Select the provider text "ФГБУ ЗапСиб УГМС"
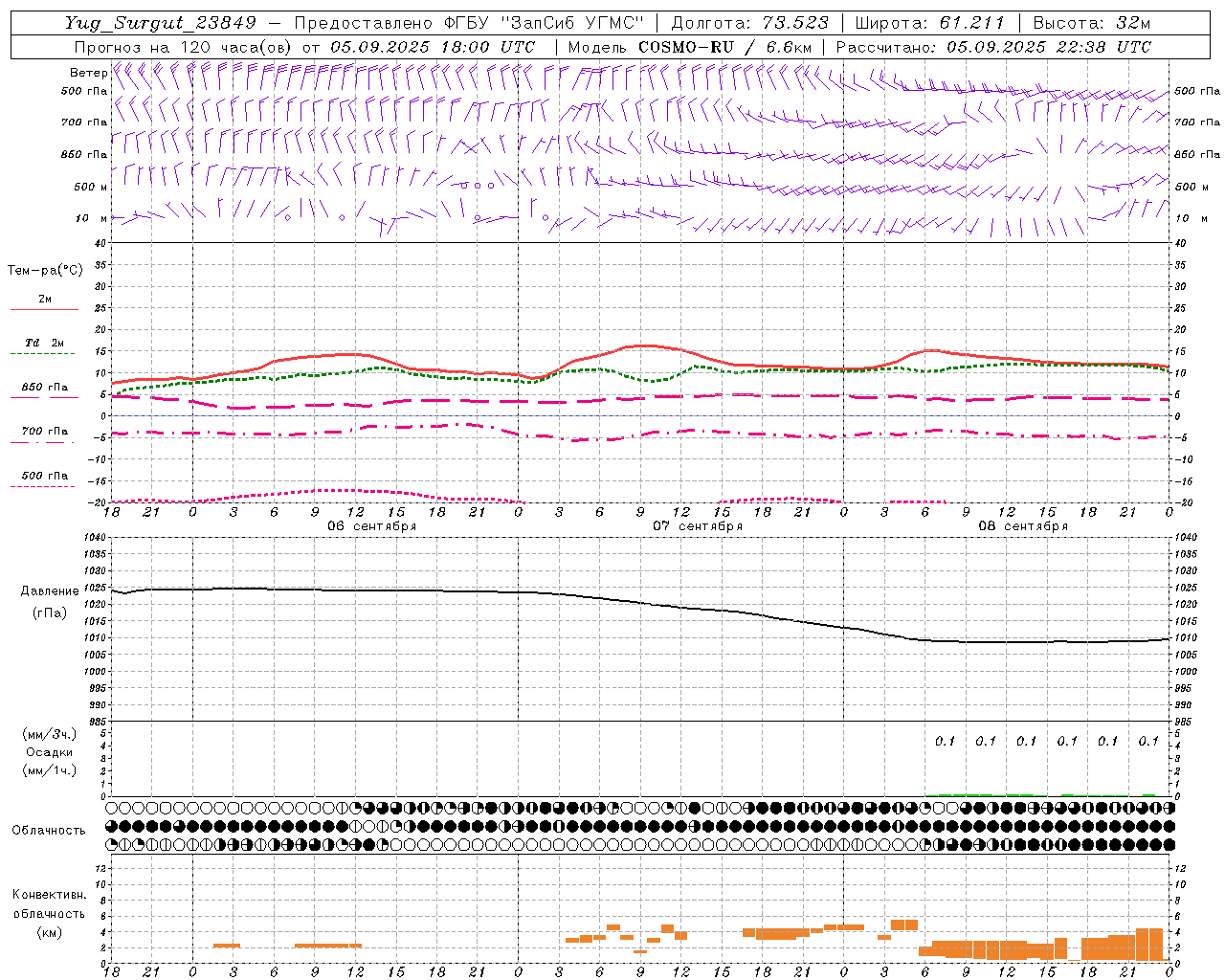 (544, 23)
